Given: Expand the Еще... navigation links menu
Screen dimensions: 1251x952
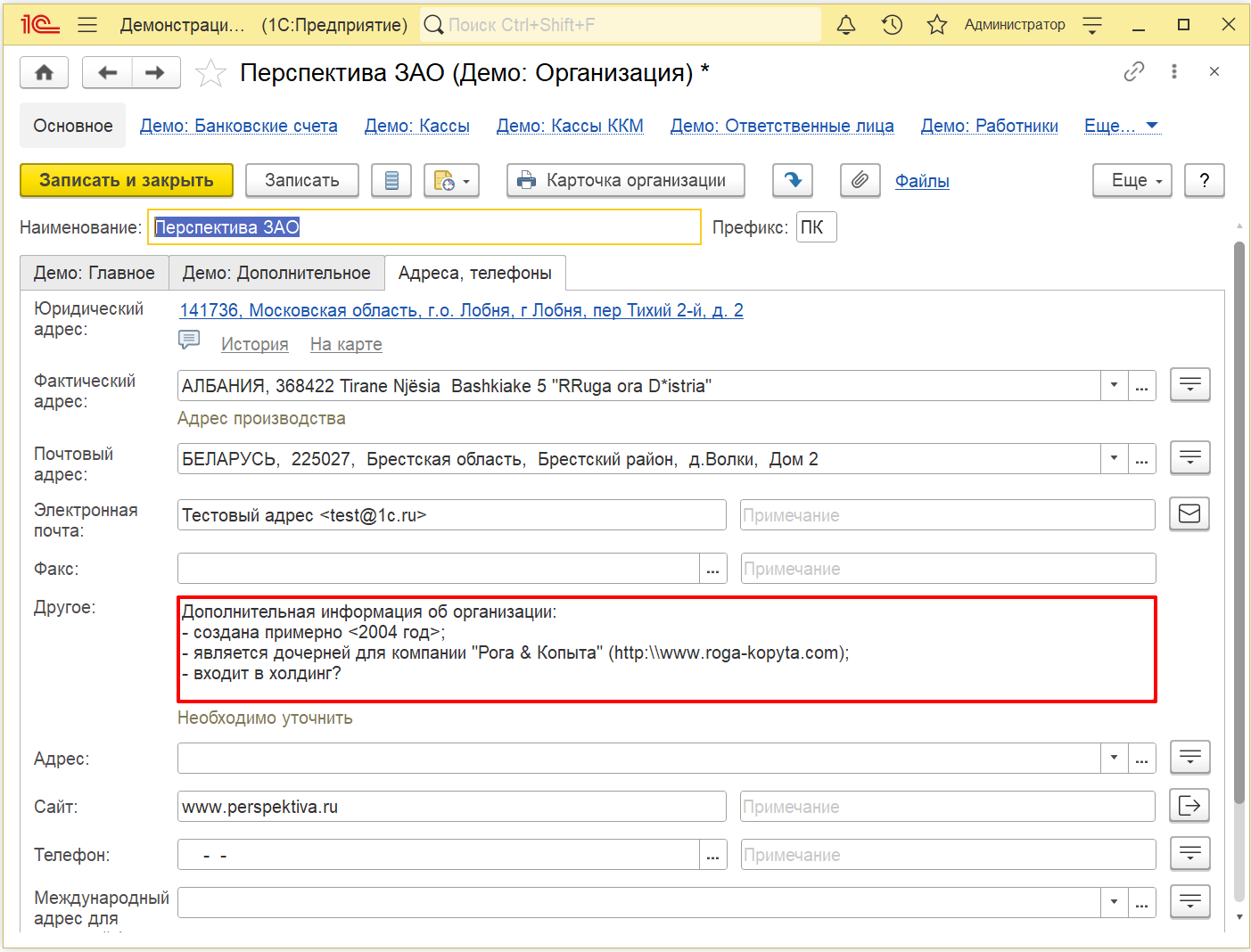Looking at the screenshot, I should pos(1122,126).
